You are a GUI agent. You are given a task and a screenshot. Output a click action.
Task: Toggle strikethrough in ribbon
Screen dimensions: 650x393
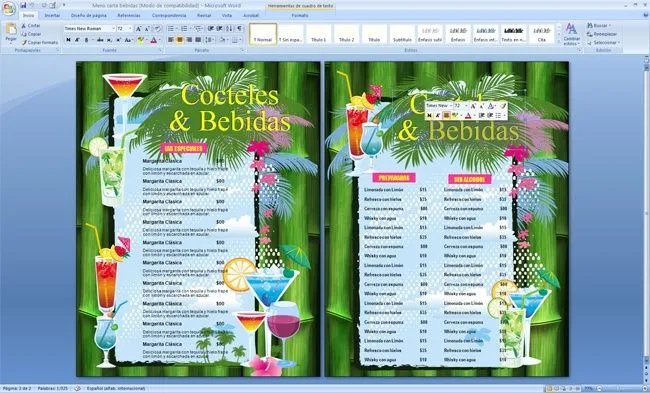click(100, 40)
